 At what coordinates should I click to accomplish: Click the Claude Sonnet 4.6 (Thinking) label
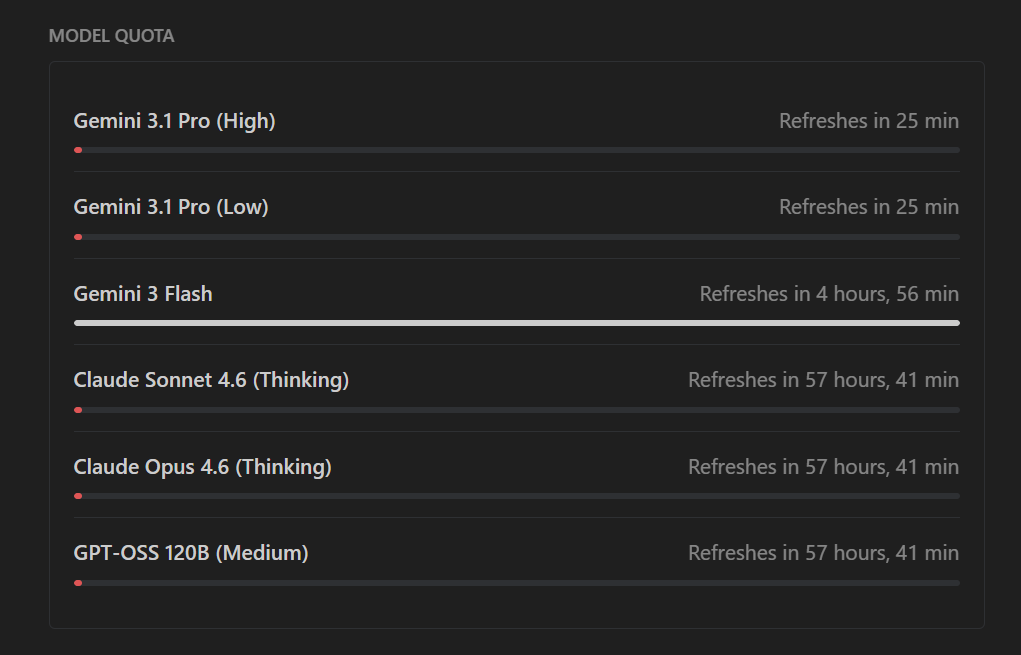click(x=211, y=380)
